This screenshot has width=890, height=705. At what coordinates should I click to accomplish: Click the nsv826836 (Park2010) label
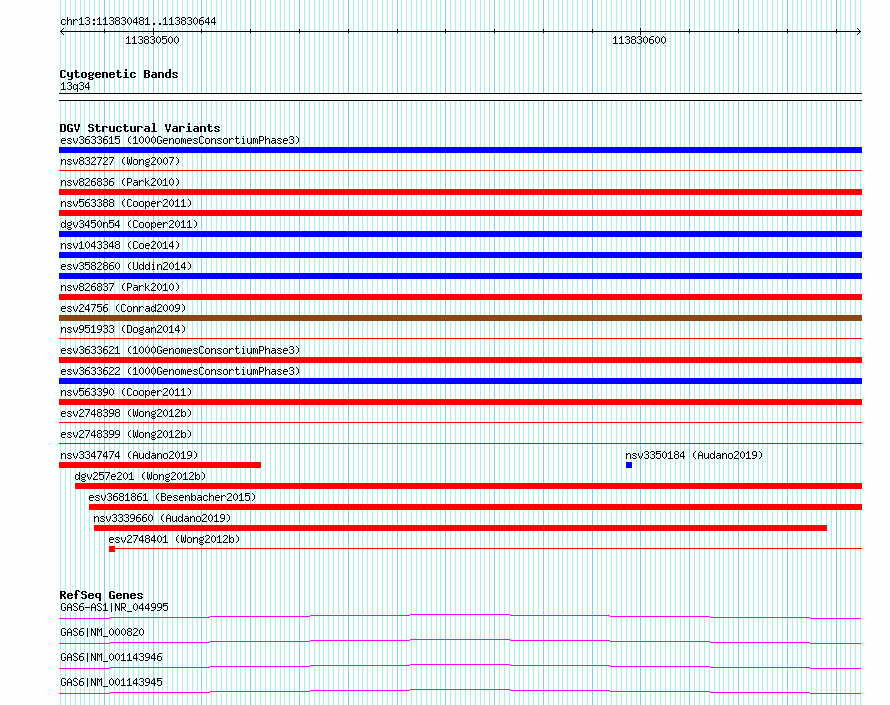click(x=120, y=182)
